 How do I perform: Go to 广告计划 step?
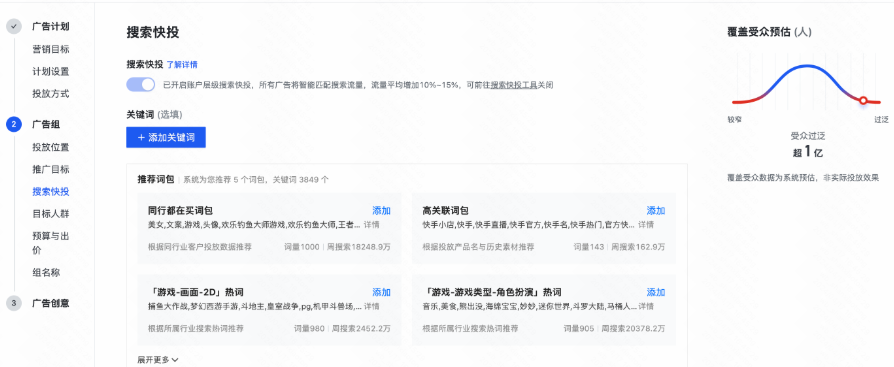(x=51, y=27)
